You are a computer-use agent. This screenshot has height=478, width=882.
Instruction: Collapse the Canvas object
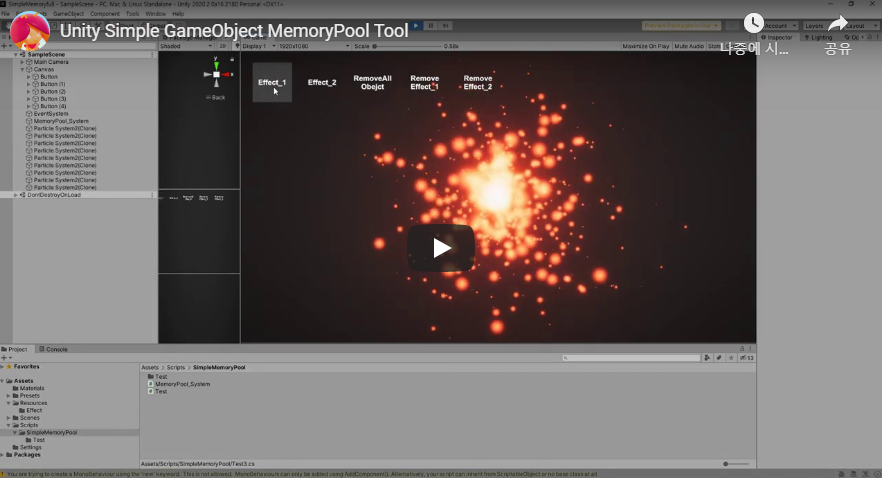(22, 69)
